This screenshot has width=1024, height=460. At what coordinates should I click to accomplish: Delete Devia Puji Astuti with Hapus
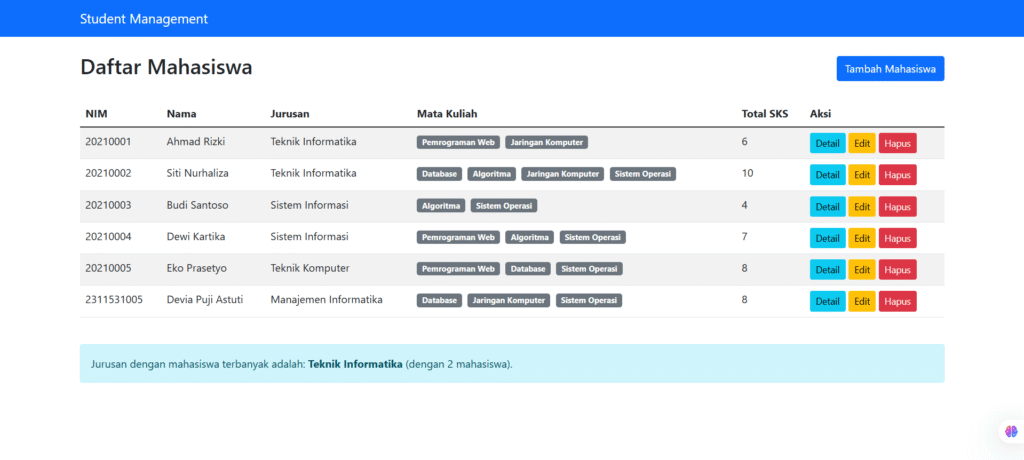[897, 301]
